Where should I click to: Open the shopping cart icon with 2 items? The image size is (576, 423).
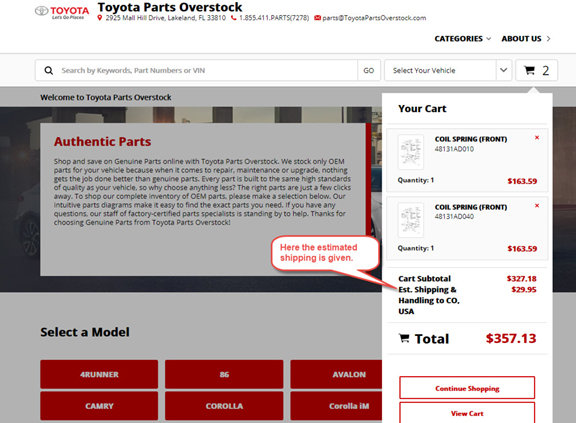point(536,70)
